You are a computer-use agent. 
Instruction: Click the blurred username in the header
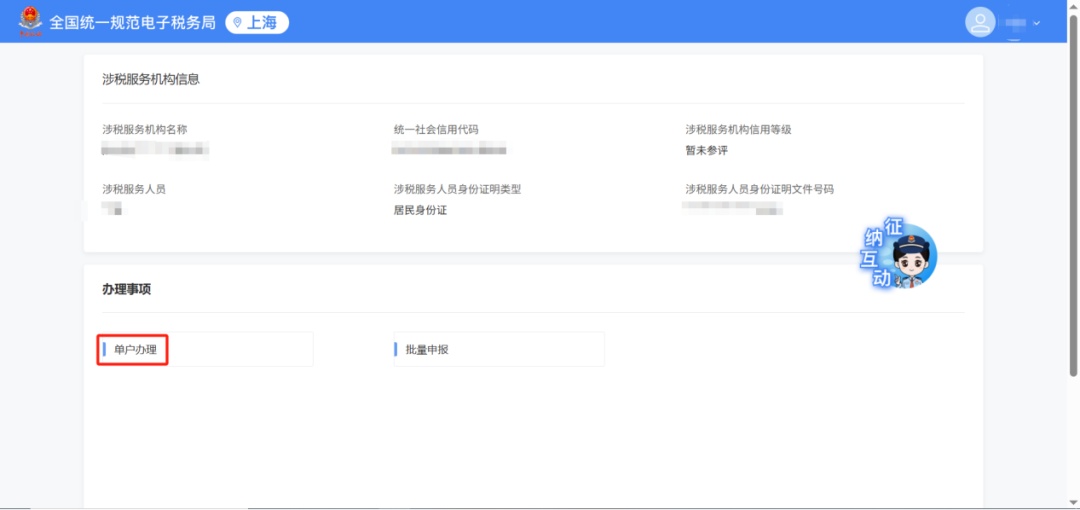click(x=1015, y=23)
